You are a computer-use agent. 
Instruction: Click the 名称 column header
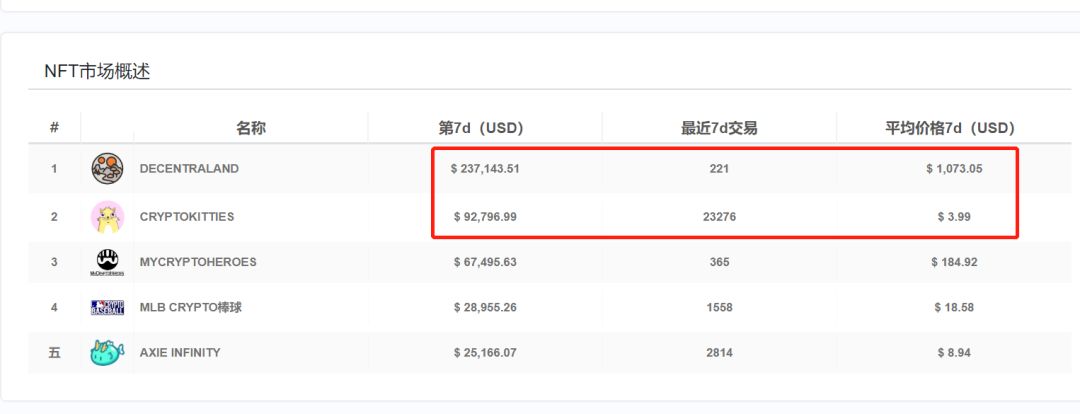251,128
